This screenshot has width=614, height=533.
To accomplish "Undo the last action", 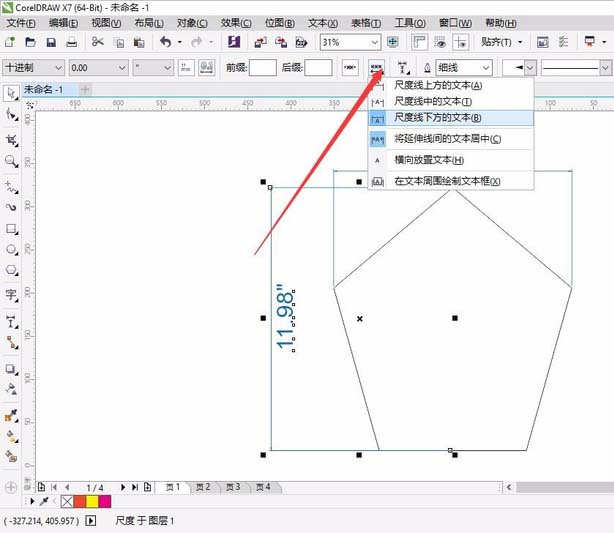I will pyautogui.click(x=166, y=42).
